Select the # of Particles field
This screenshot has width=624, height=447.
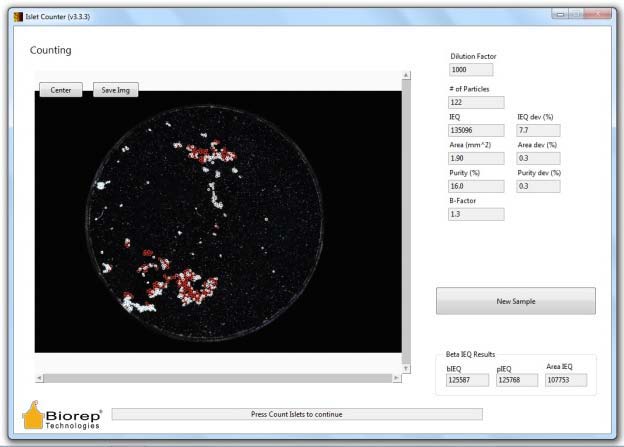pos(476,102)
